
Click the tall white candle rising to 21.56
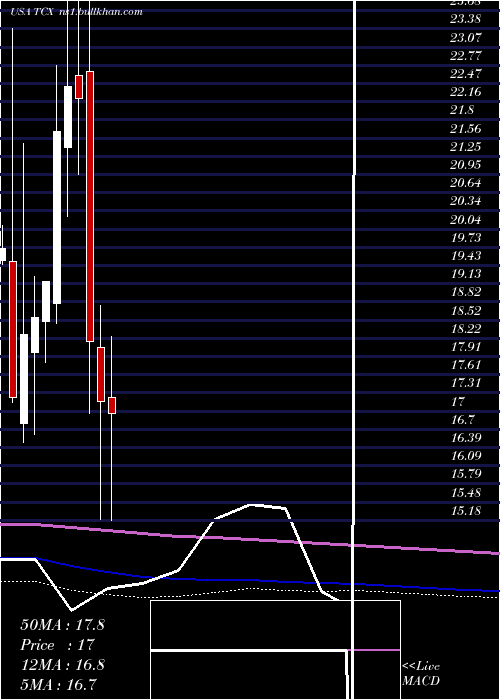[57, 217]
